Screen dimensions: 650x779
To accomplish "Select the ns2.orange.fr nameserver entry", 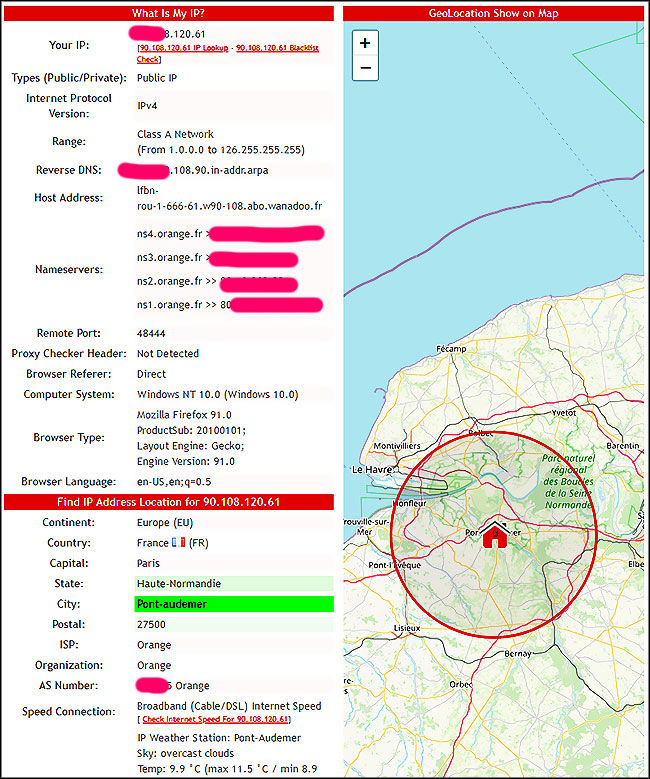I will tap(169, 281).
